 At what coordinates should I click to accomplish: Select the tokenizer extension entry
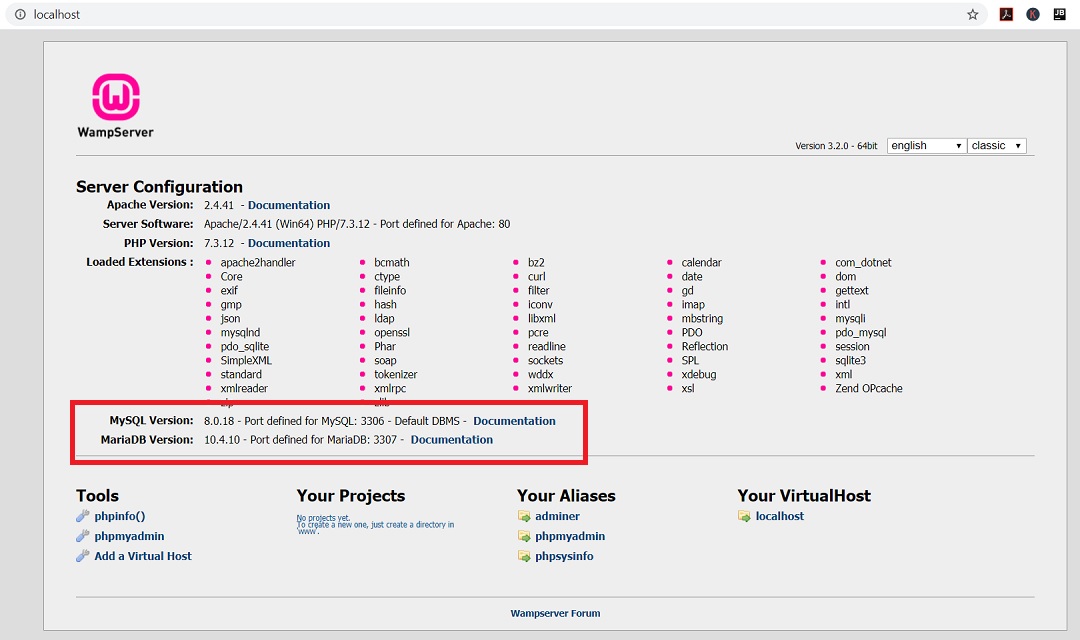click(395, 375)
